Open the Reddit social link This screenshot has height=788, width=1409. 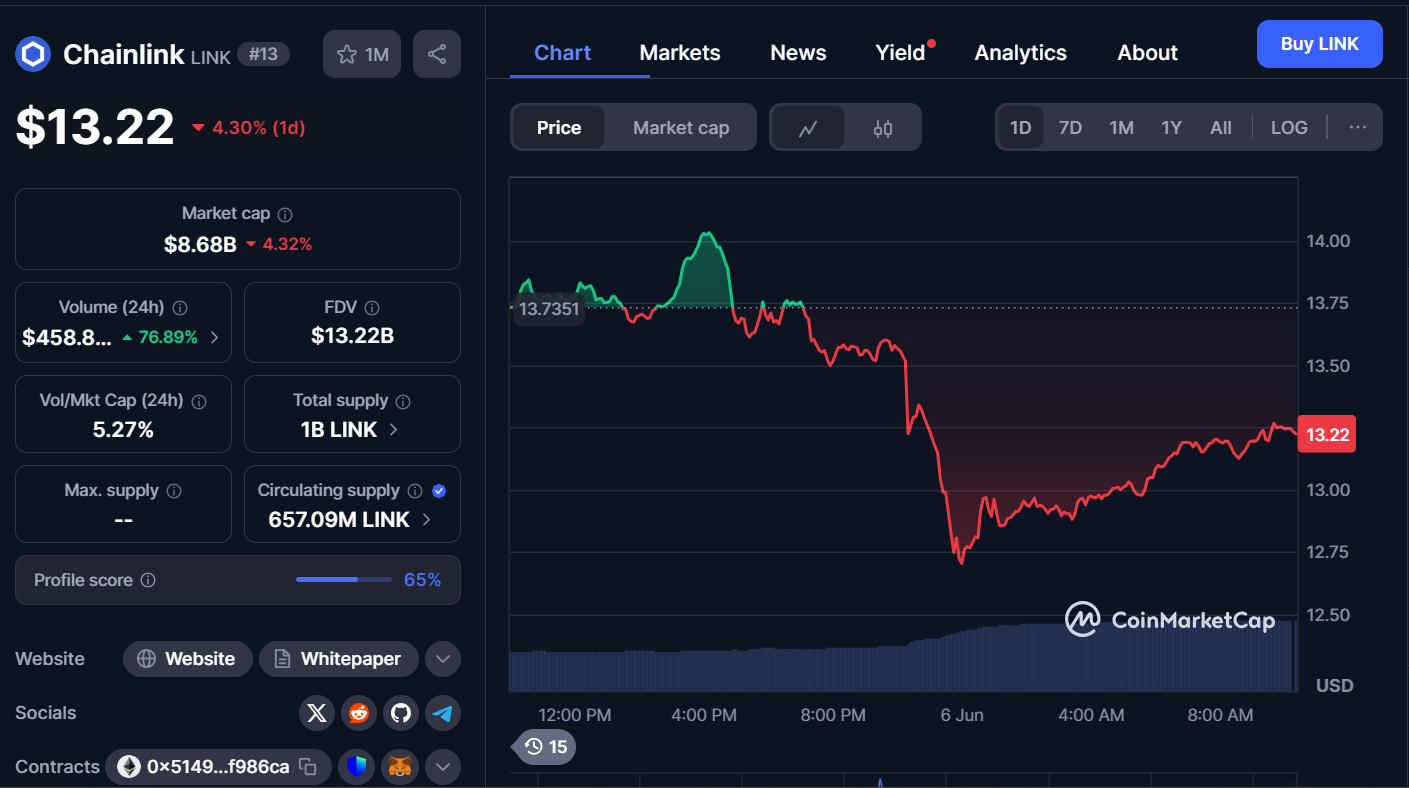[359, 713]
